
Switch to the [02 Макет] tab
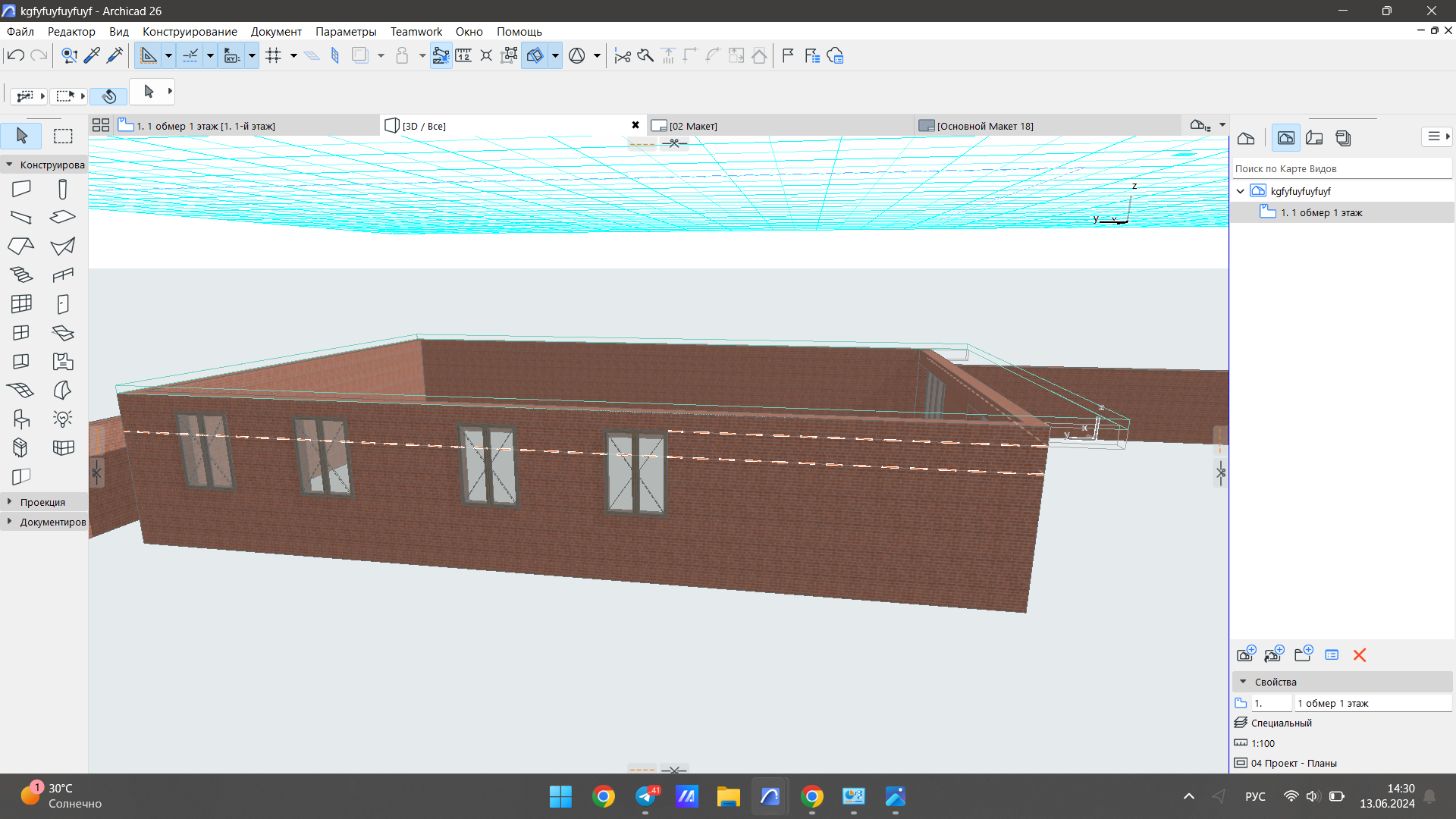point(692,126)
